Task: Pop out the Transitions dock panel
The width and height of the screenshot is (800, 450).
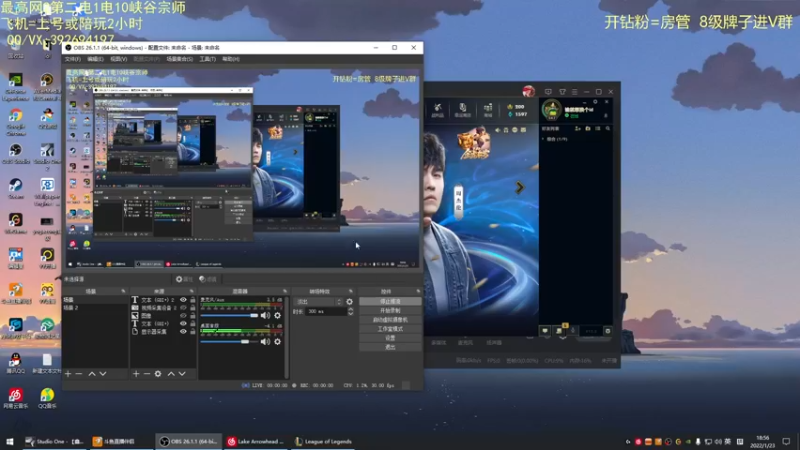Action: [351, 291]
